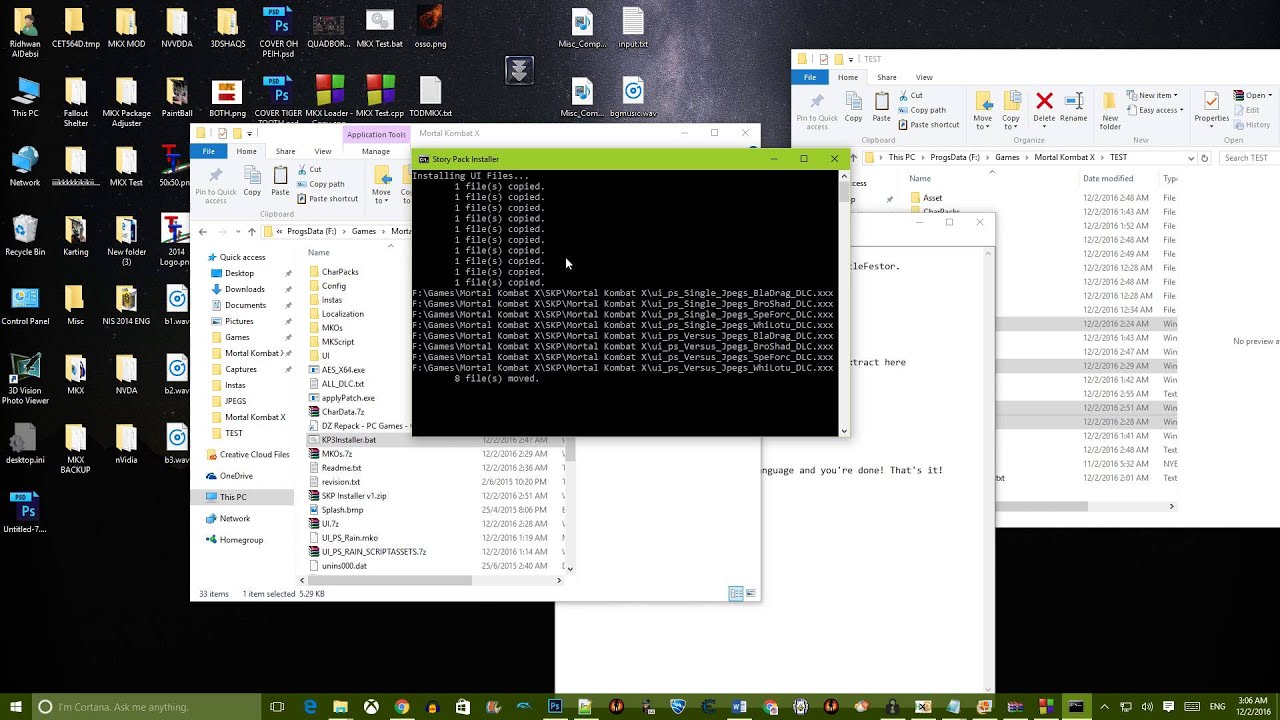
Task: Click the Copy icon in Mortal Kombat X ribbon
Action: [252, 181]
